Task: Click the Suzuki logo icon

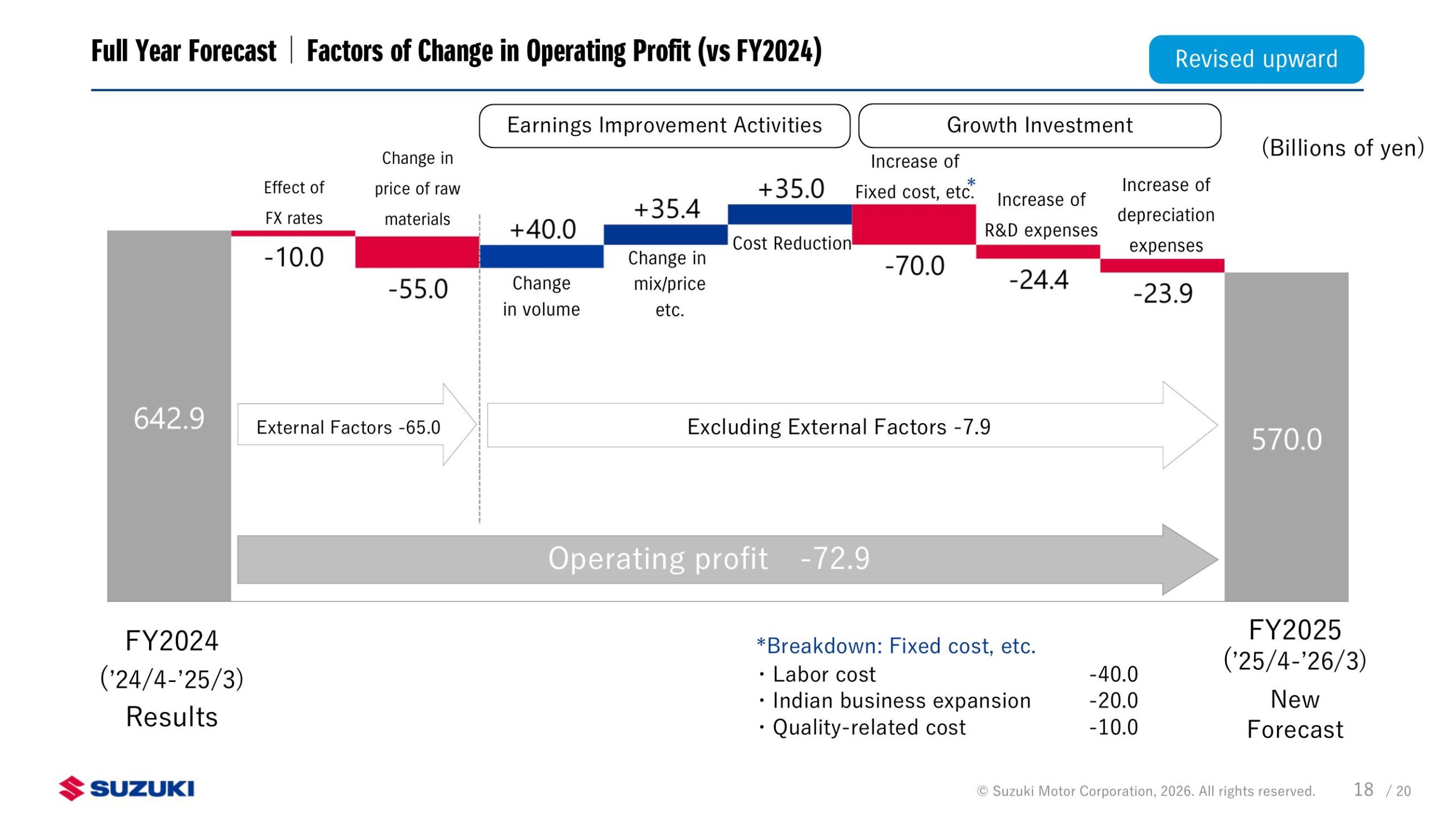Action: click(71, 788)
